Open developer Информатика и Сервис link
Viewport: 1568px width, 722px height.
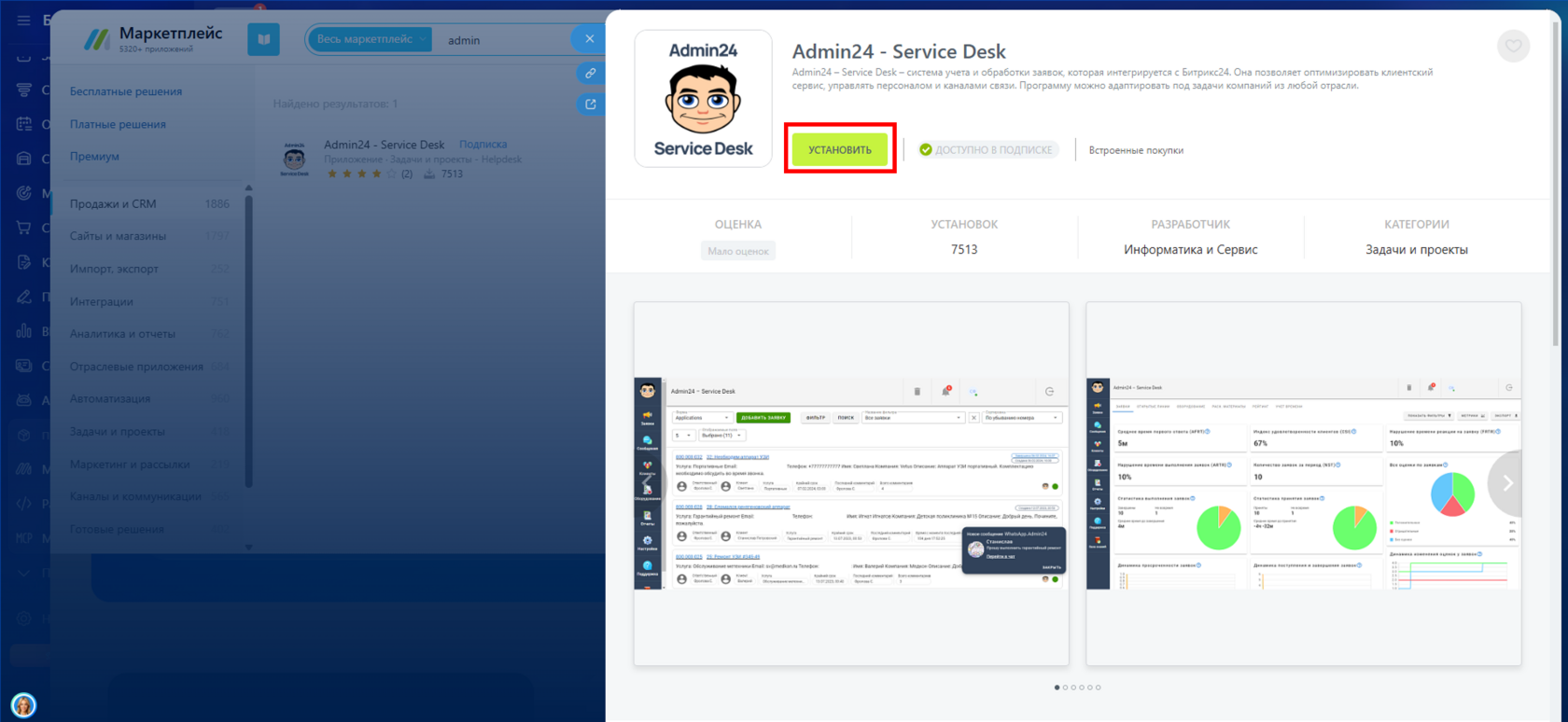[1190, 250]
